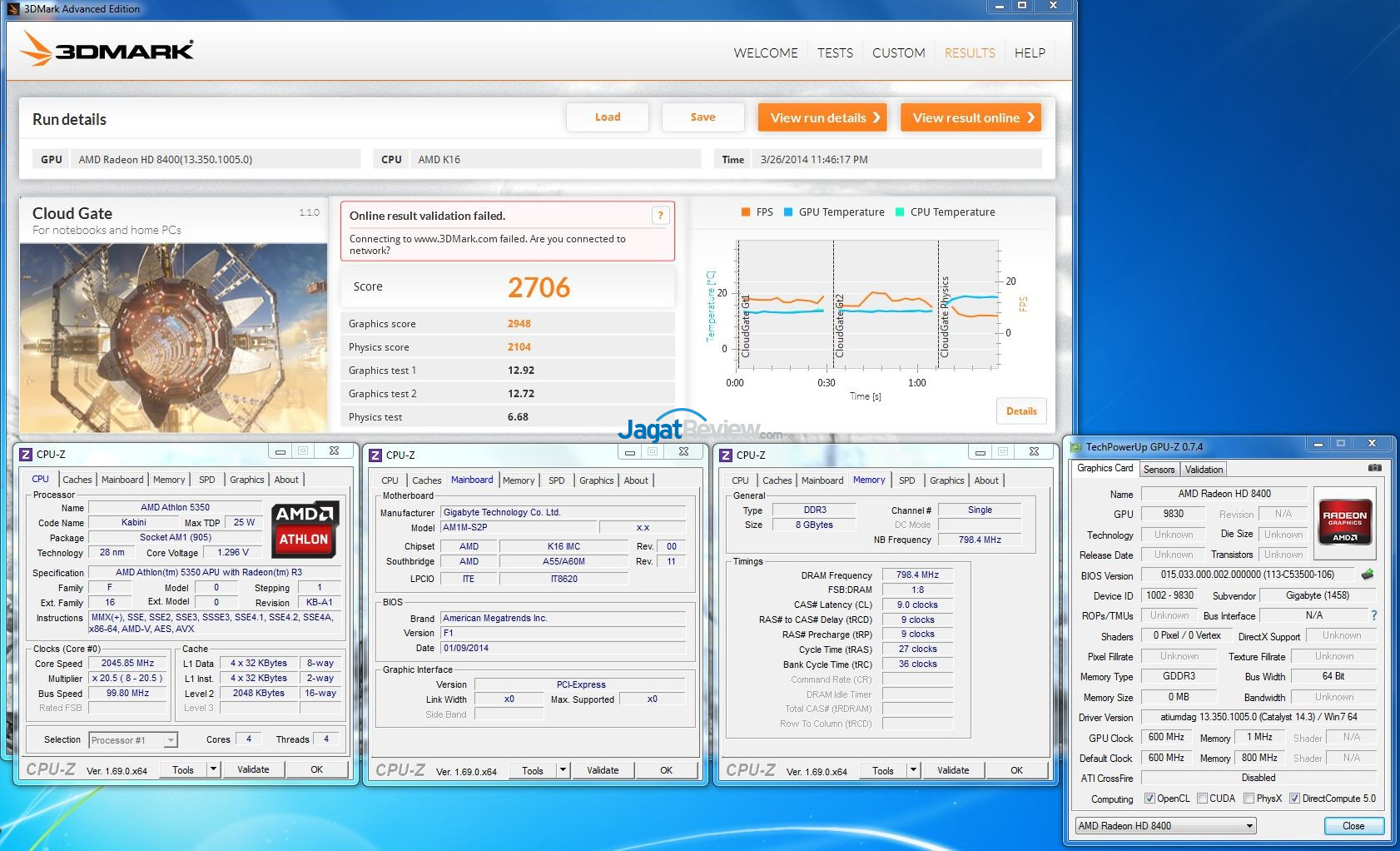The width and height of the screenshot is (1400, 851).
Task: Click the Cloud Gate preview image
Action: tap(173, 337)
